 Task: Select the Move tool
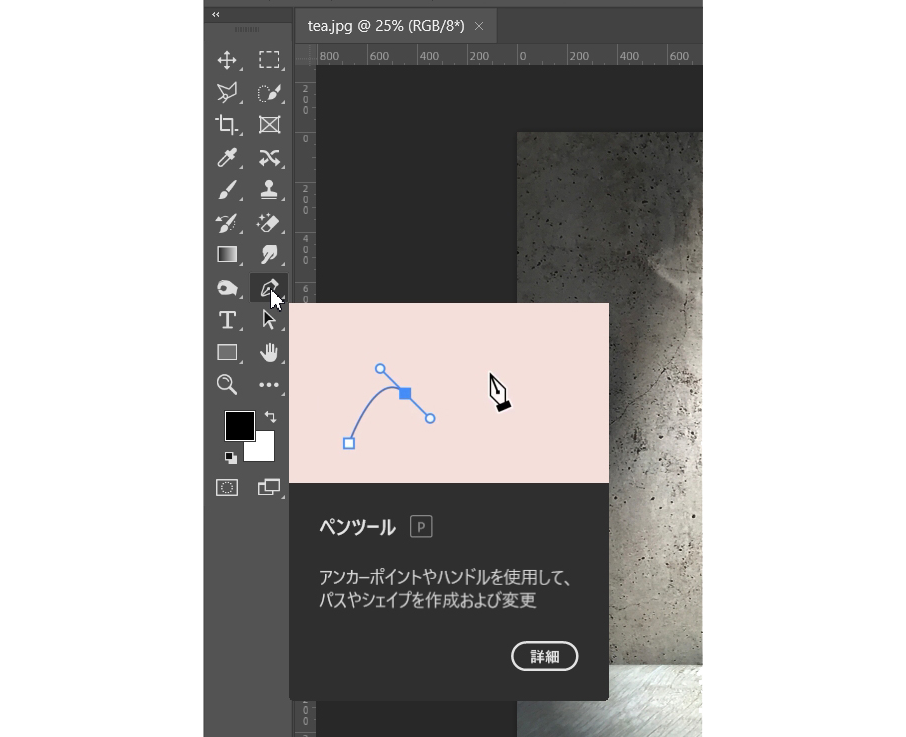tap(227, 60)
